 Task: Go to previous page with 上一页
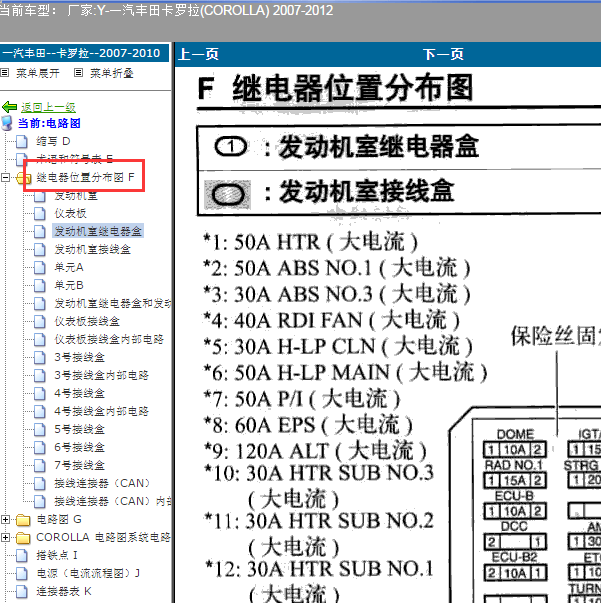pyautogui.click(x=198, y=54)
